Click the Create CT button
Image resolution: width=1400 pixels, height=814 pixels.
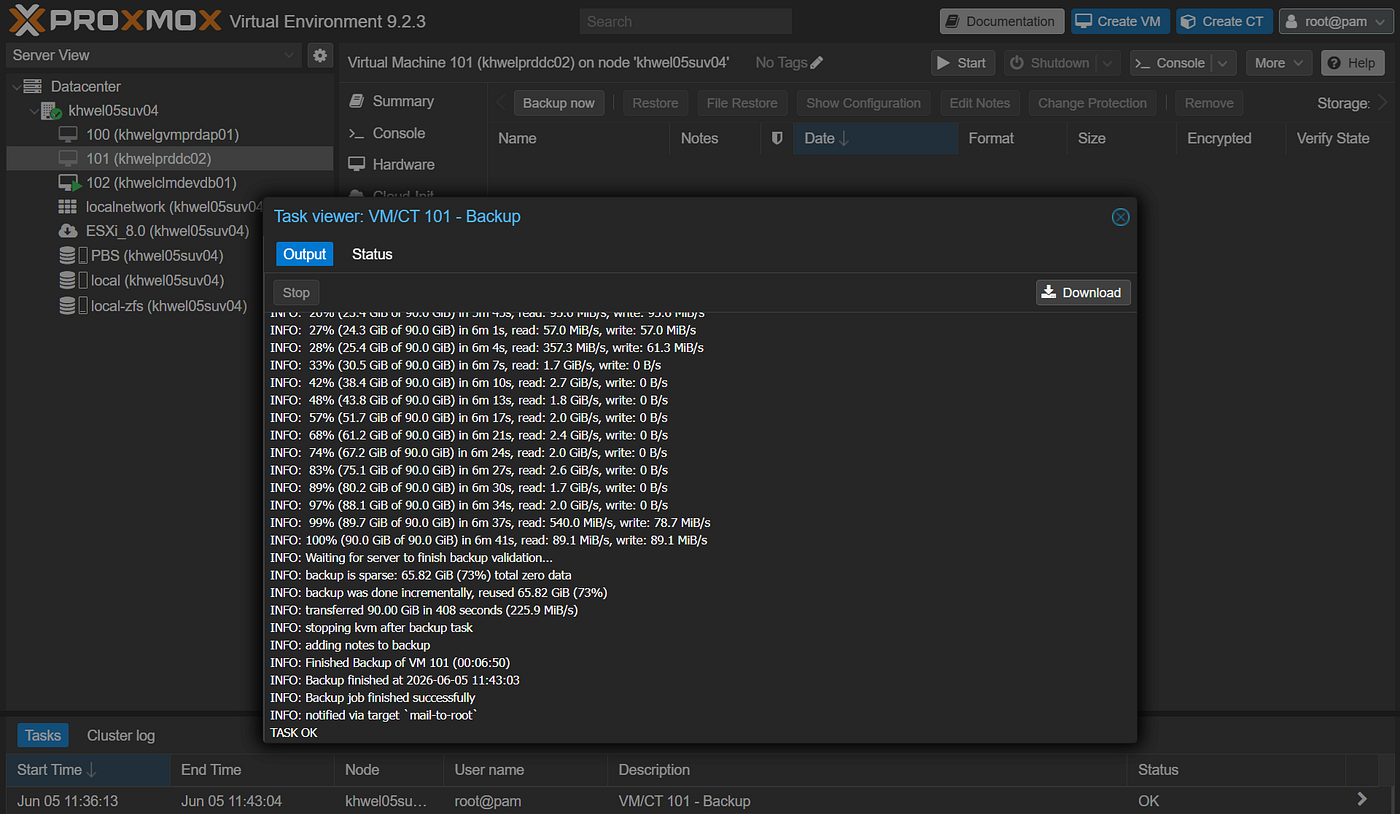(1223, 21)
